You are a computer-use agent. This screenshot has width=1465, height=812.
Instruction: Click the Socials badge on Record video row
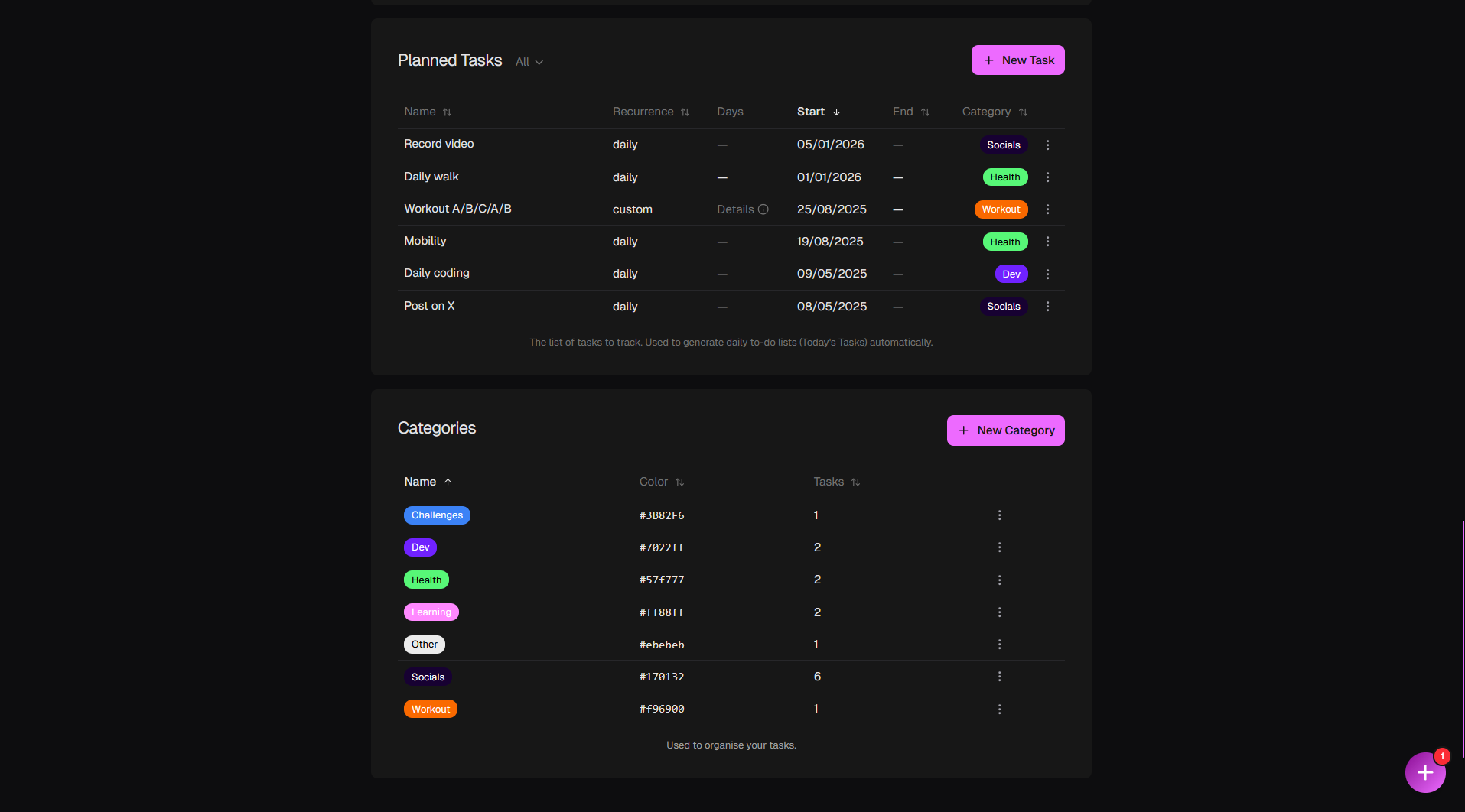(1004, 145)
